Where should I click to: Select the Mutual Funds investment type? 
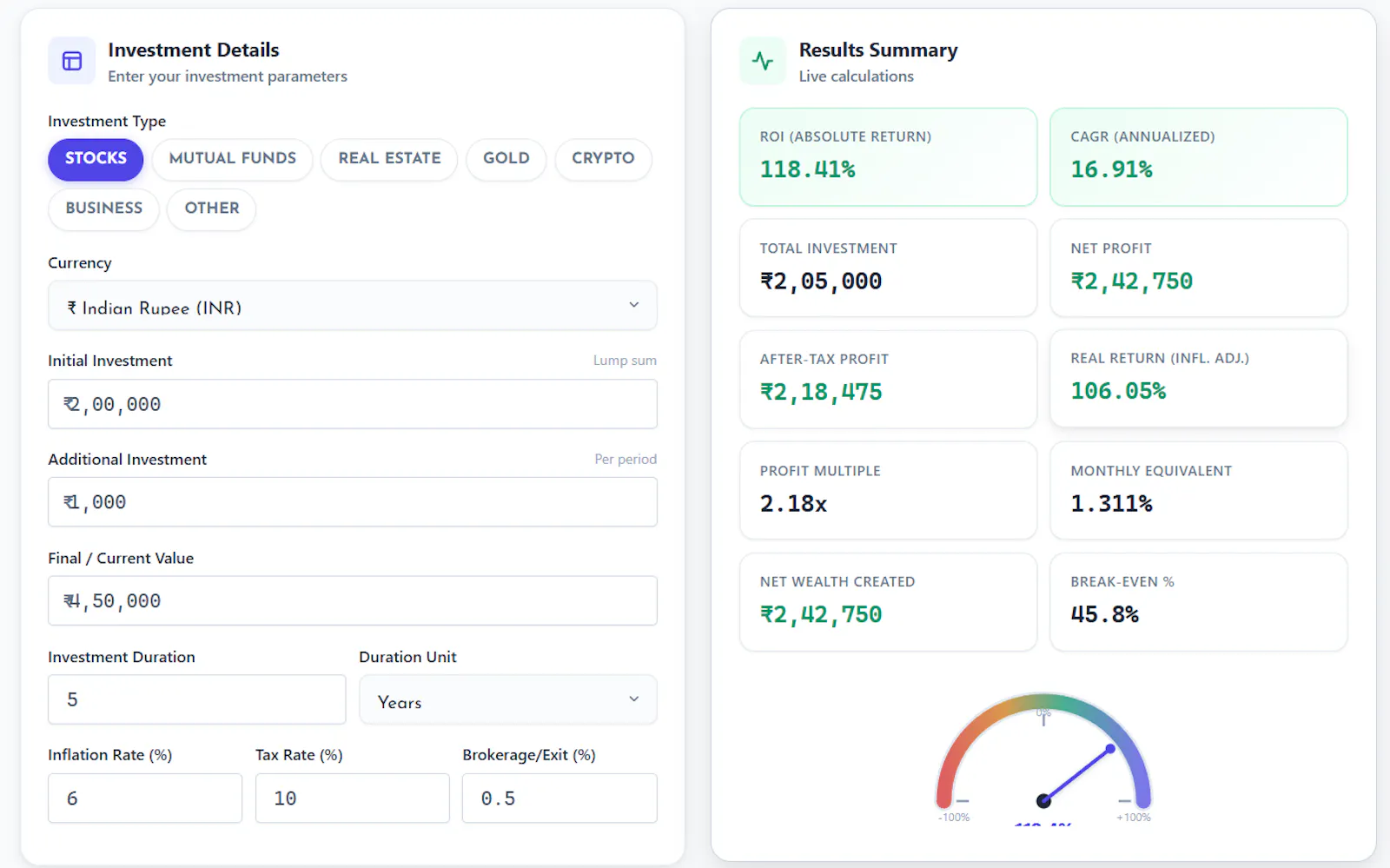(x=233, y=159)
